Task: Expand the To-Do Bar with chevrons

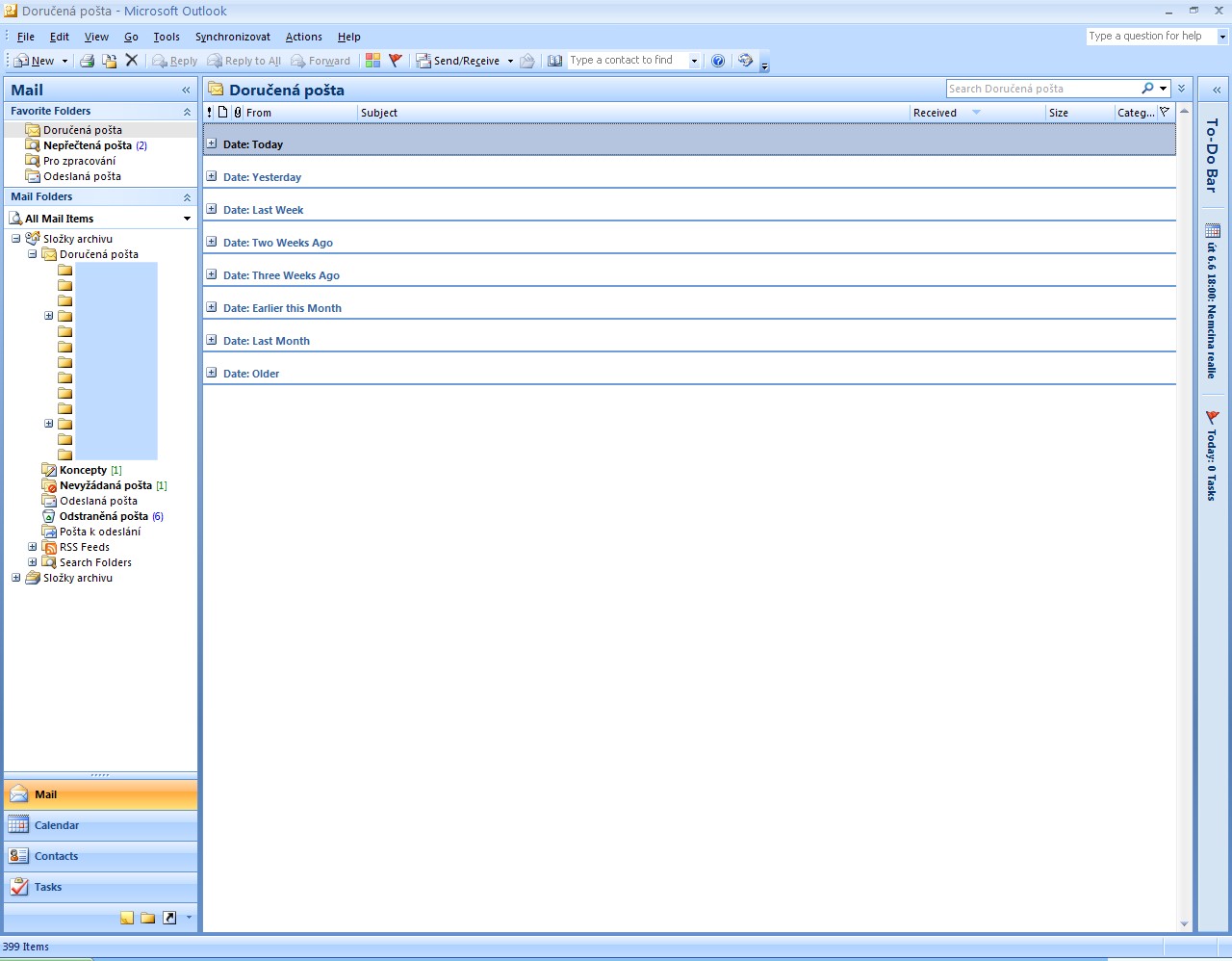Action: [1217, 90]
